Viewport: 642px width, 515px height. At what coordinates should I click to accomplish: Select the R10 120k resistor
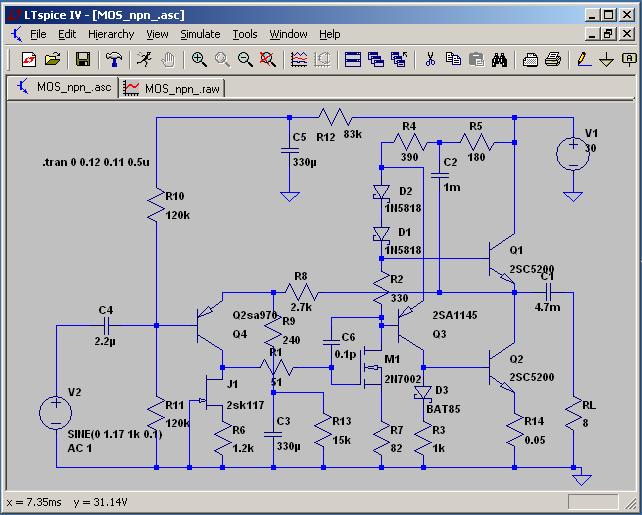click(156, 205)
